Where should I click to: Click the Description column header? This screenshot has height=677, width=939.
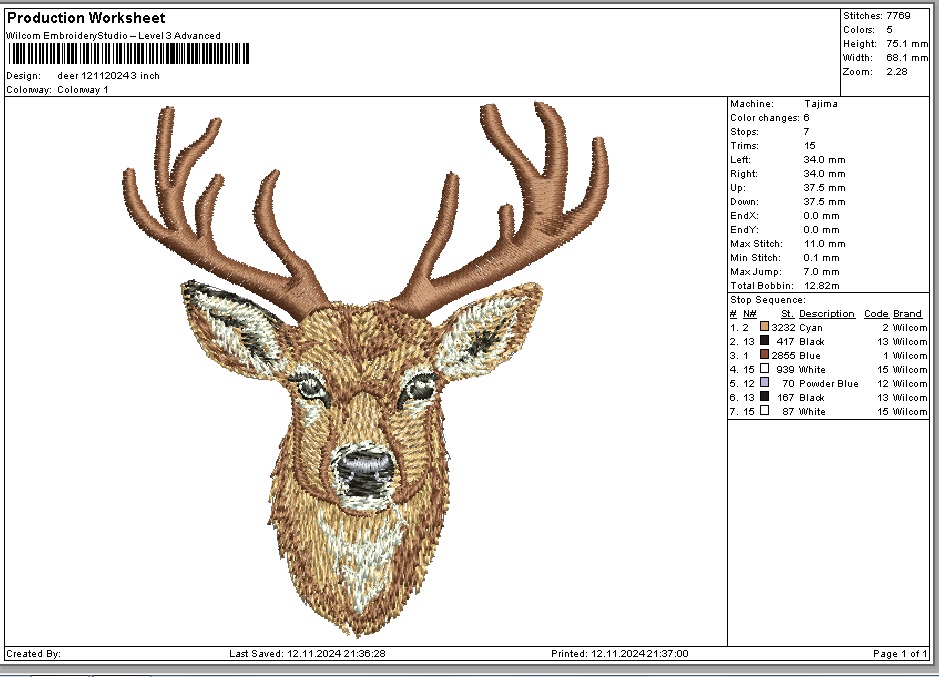click(x=826, y=314)
